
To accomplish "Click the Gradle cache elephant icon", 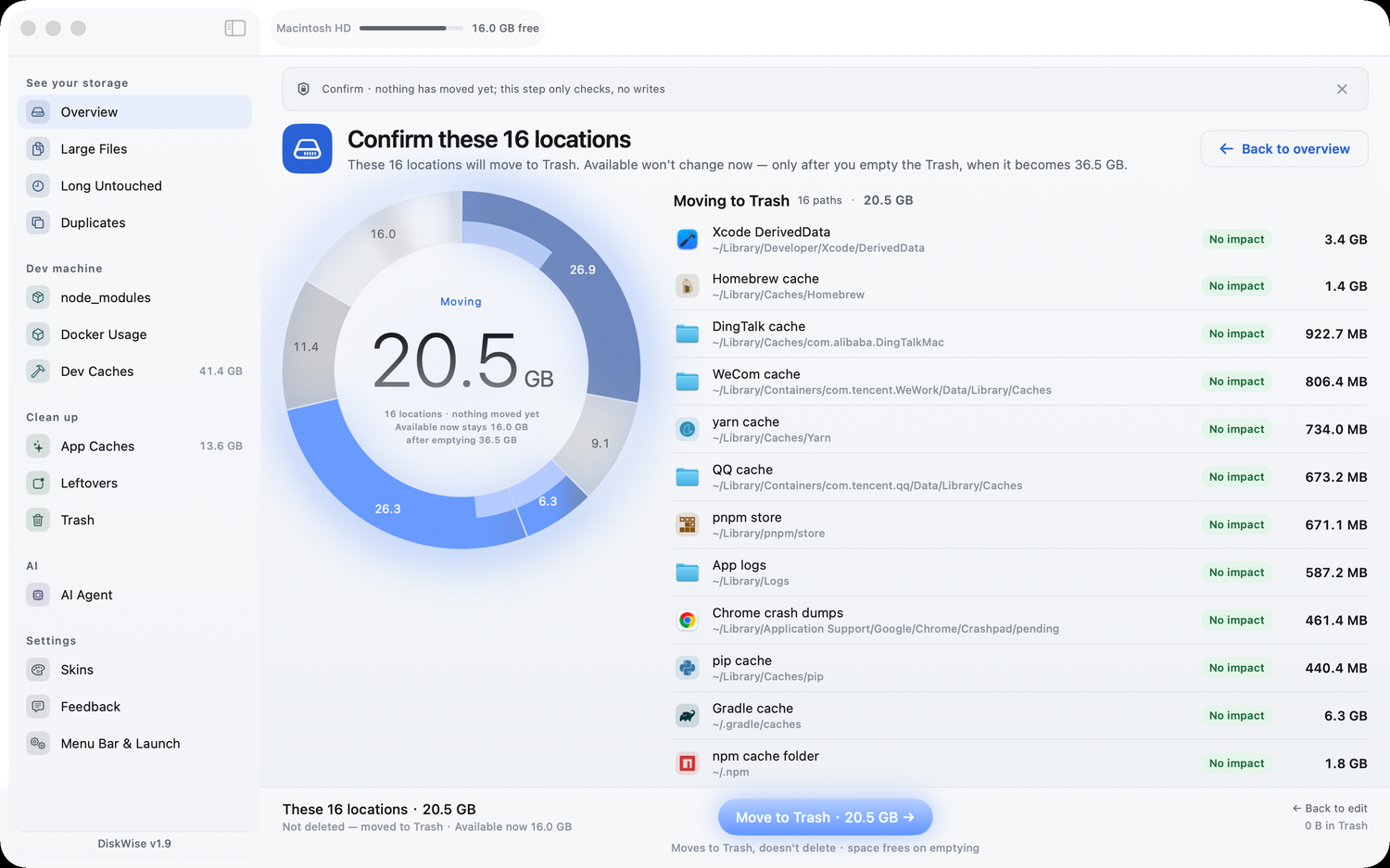I will click(x=688, y=716).
